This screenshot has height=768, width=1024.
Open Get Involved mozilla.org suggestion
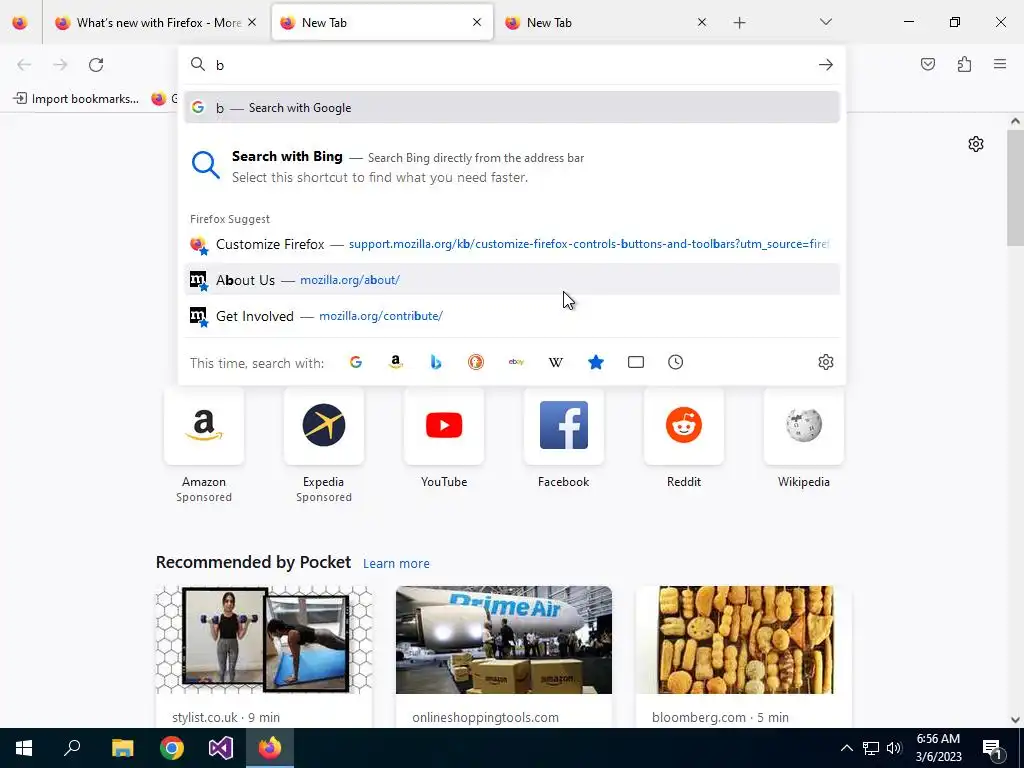tap(512, 316)
